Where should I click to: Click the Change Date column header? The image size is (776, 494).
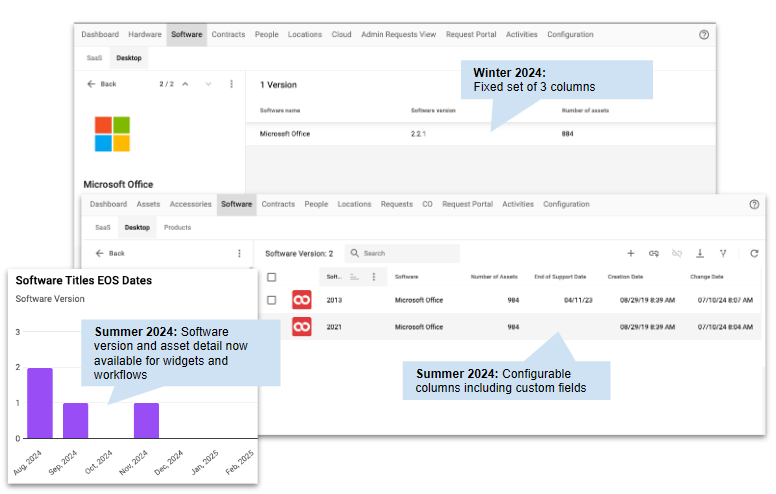[707, 277]
